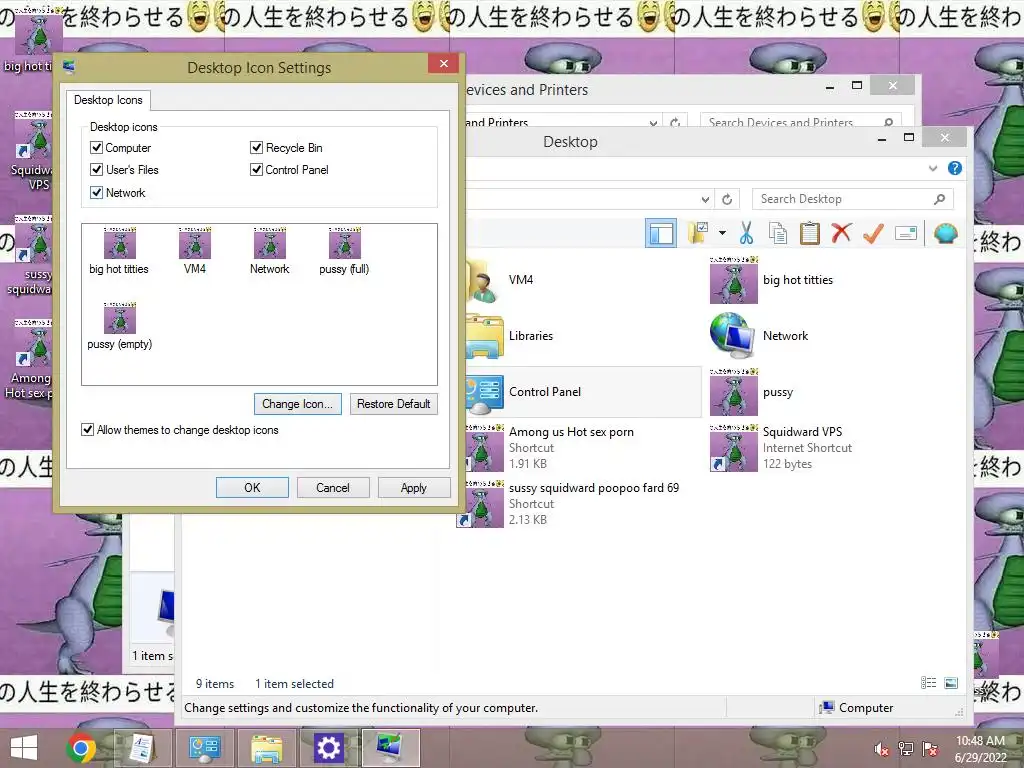Click the Action Center flag tray icon
The width and height of the screenshot is (1024, 768).
click(x=930, y=749)
